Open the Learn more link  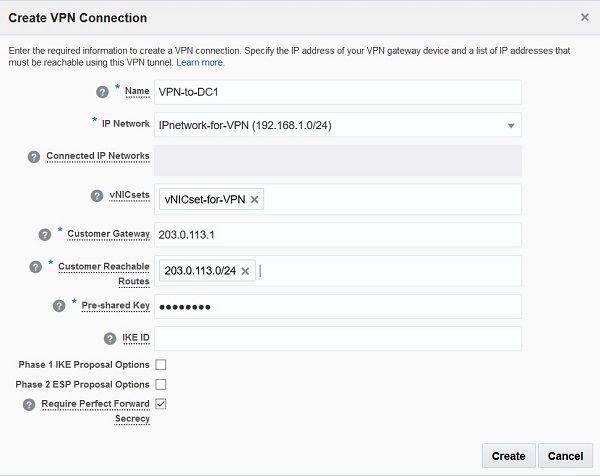pos(200,62)
